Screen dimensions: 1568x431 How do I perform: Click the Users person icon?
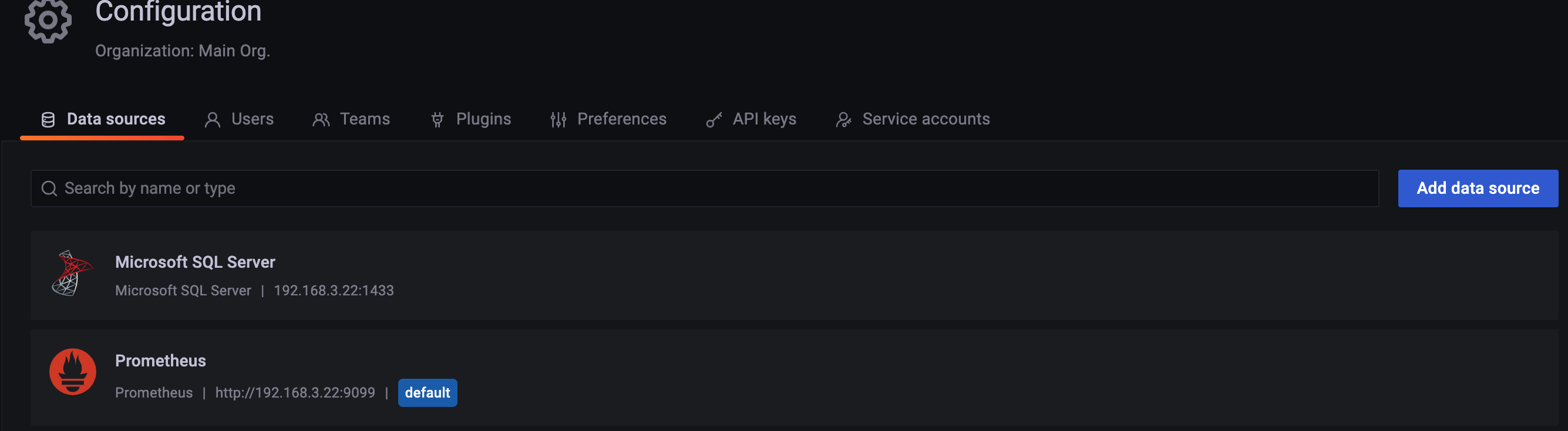tap(213, 119)
